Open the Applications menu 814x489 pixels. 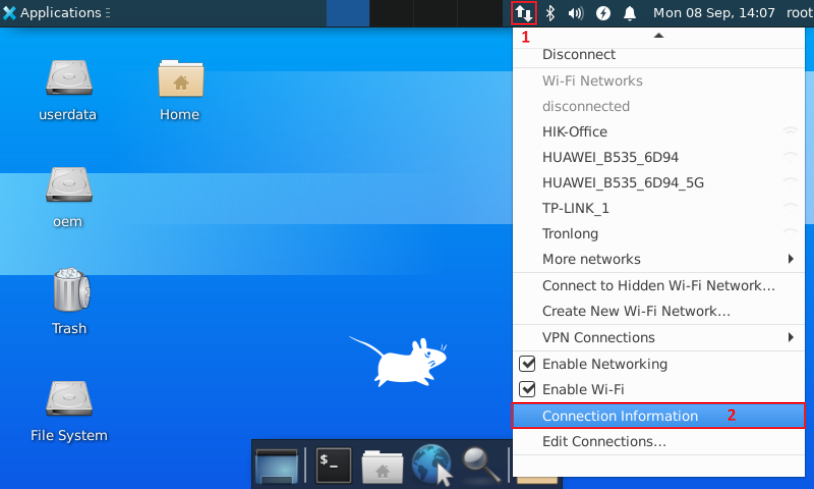pyautogui.click(x=52, y=12)
